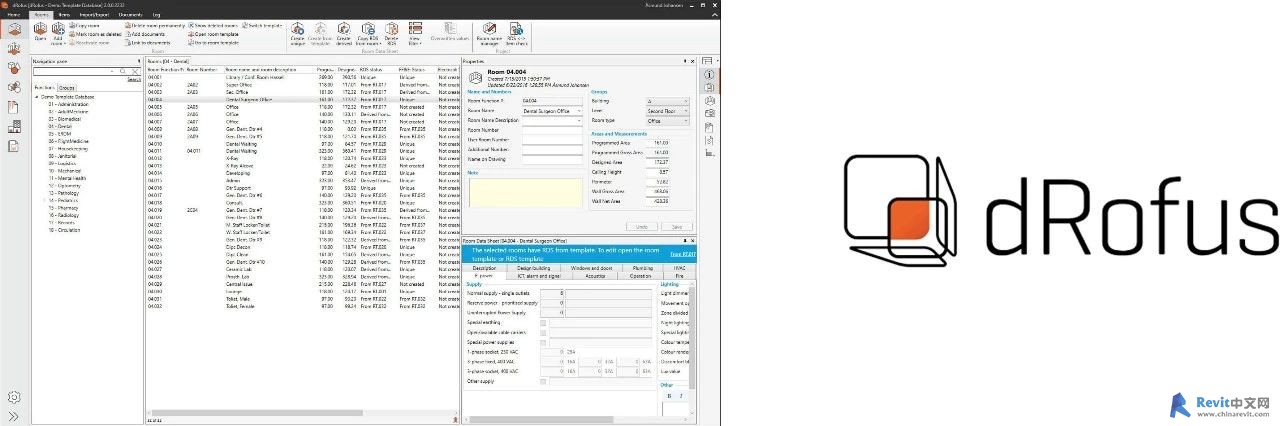The width and height of the screenshot is (1280, 426).
Task: Click From RT.017 link in blue banner
Action: pyautogui.click(x=683, y=255)
